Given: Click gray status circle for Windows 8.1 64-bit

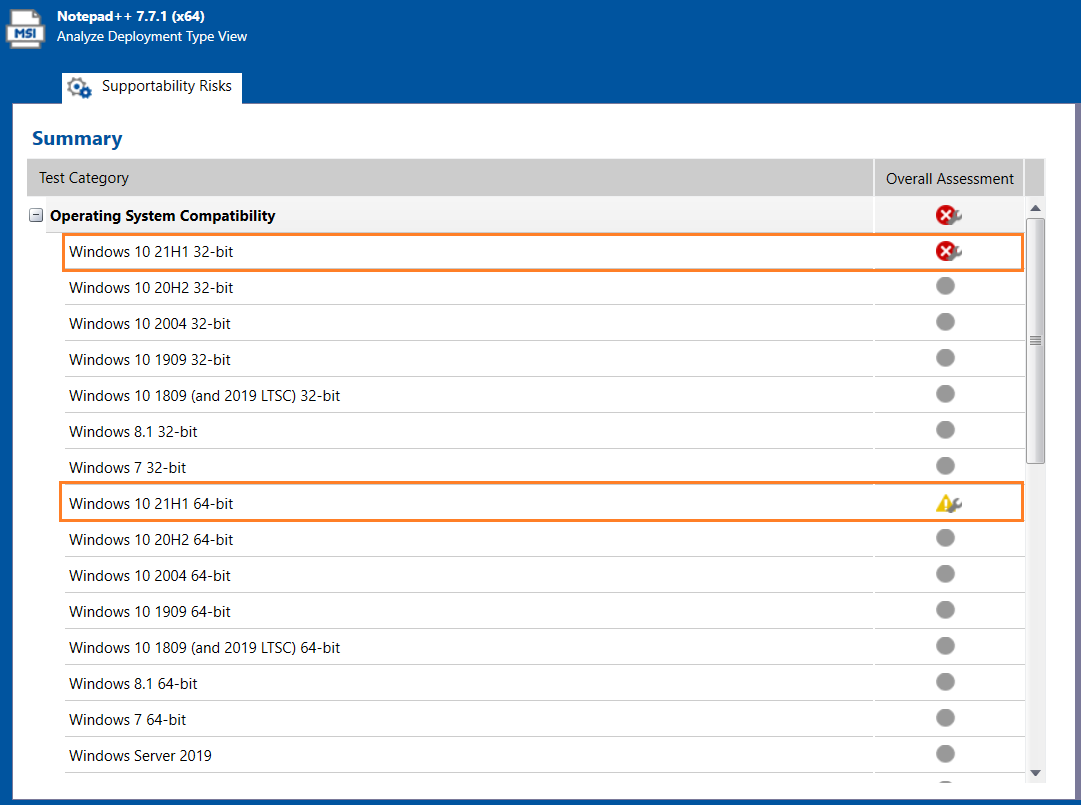Looking at the screenshot, I should [x=945, y=682].
